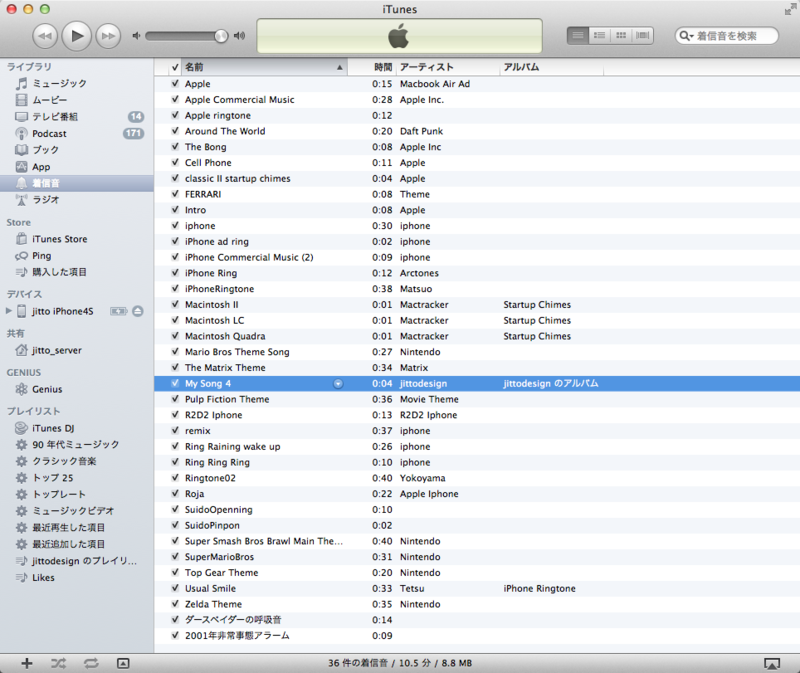Enter full screen mode via arrows icon
The height and width of the screenshot is (673, 800).
(790, 9)
